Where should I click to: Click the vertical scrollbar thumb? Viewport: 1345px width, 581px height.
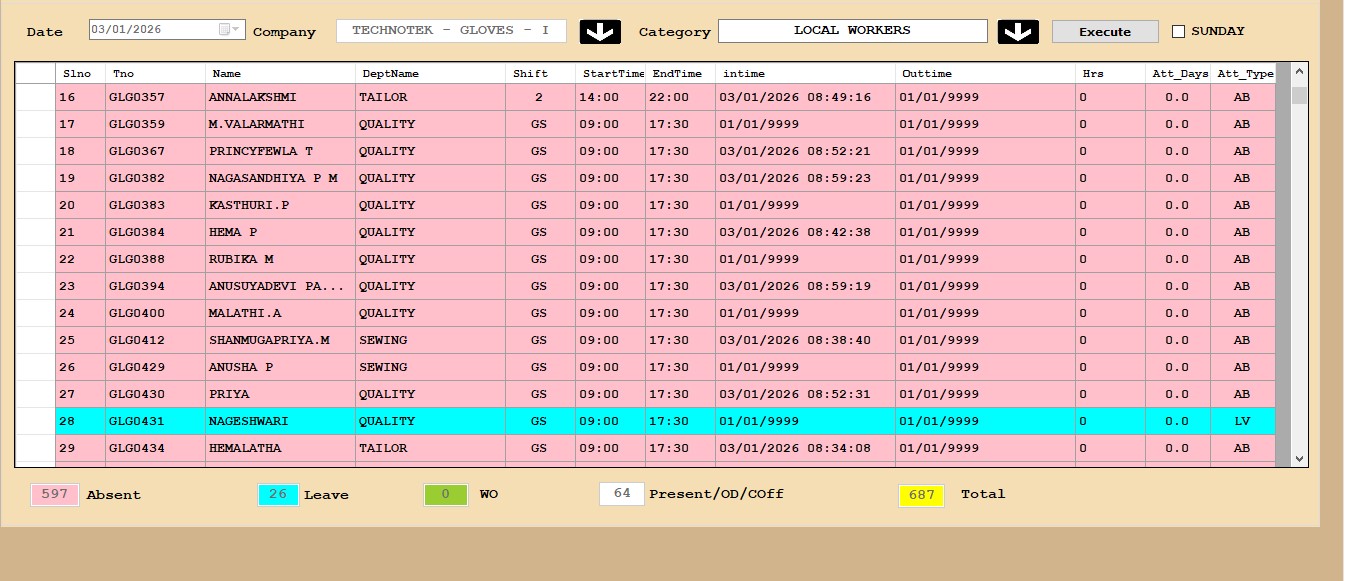click(x=1299, y=96)
